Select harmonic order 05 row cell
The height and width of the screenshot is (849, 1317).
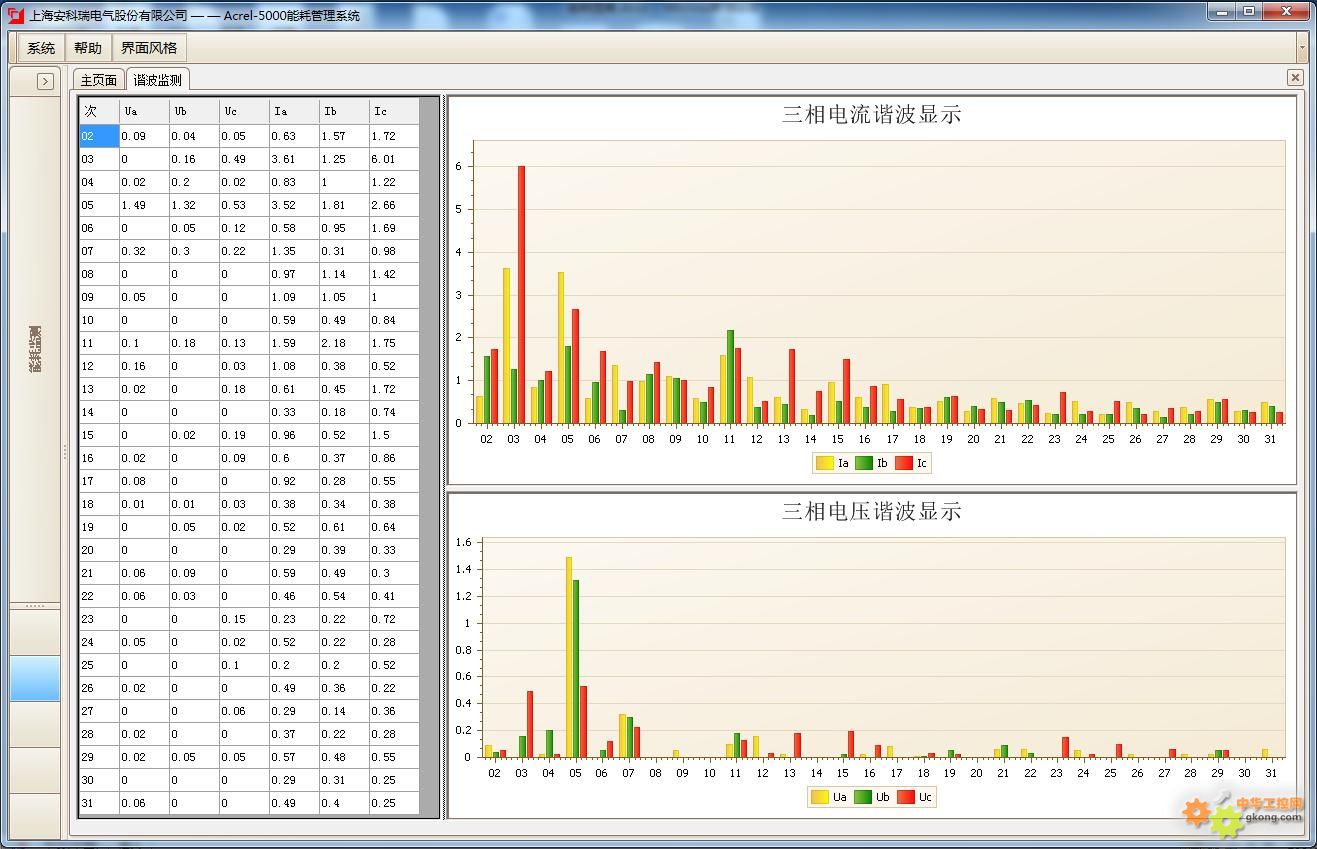99,205
